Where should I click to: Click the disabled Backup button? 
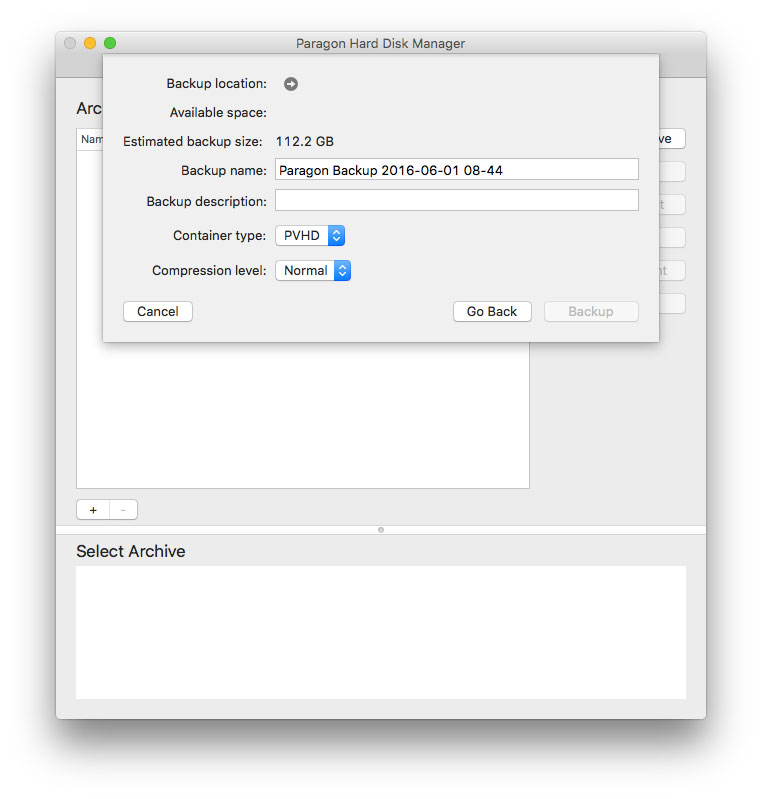coord(591,311)
